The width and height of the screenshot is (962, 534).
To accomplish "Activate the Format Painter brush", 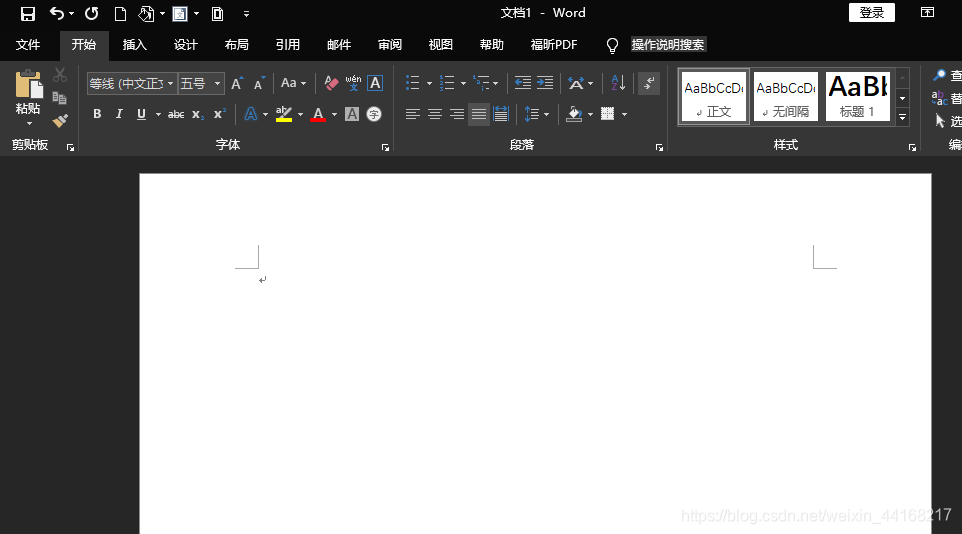I will point(60,120).
